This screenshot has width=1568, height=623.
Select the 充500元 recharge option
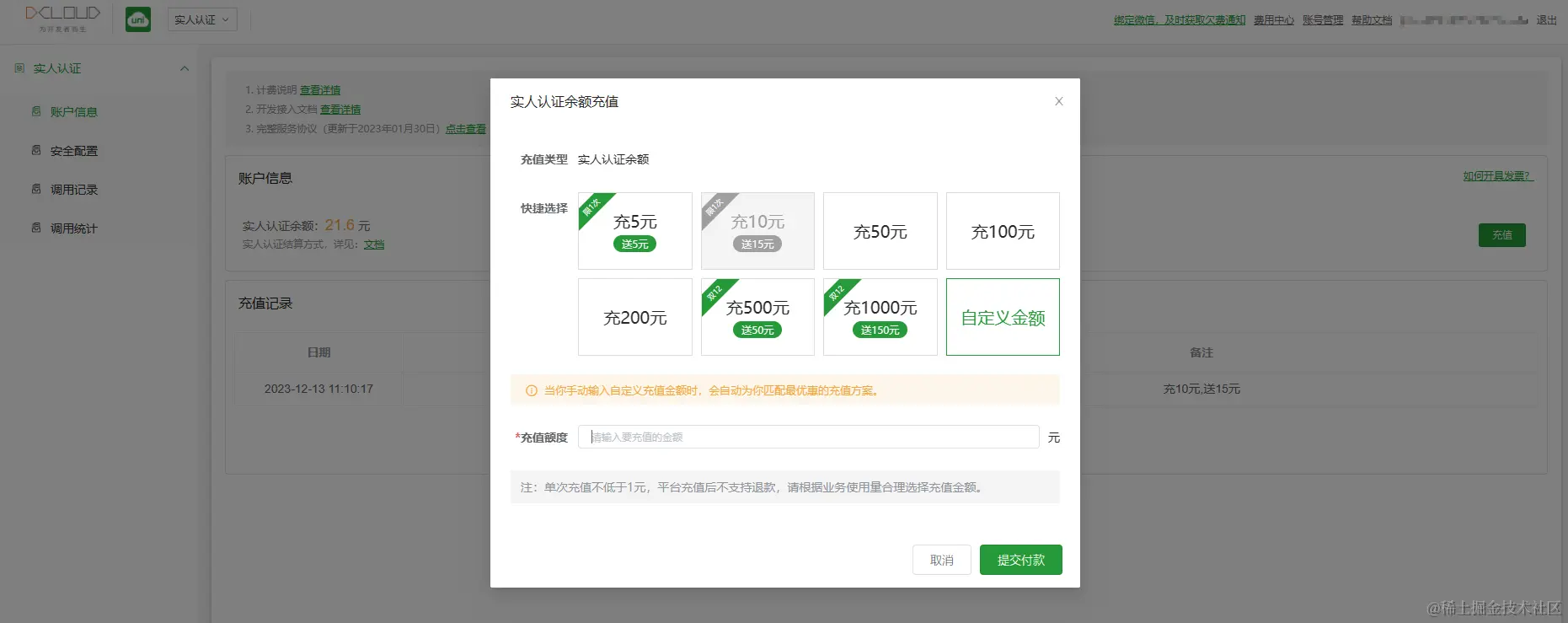[757, 317]
